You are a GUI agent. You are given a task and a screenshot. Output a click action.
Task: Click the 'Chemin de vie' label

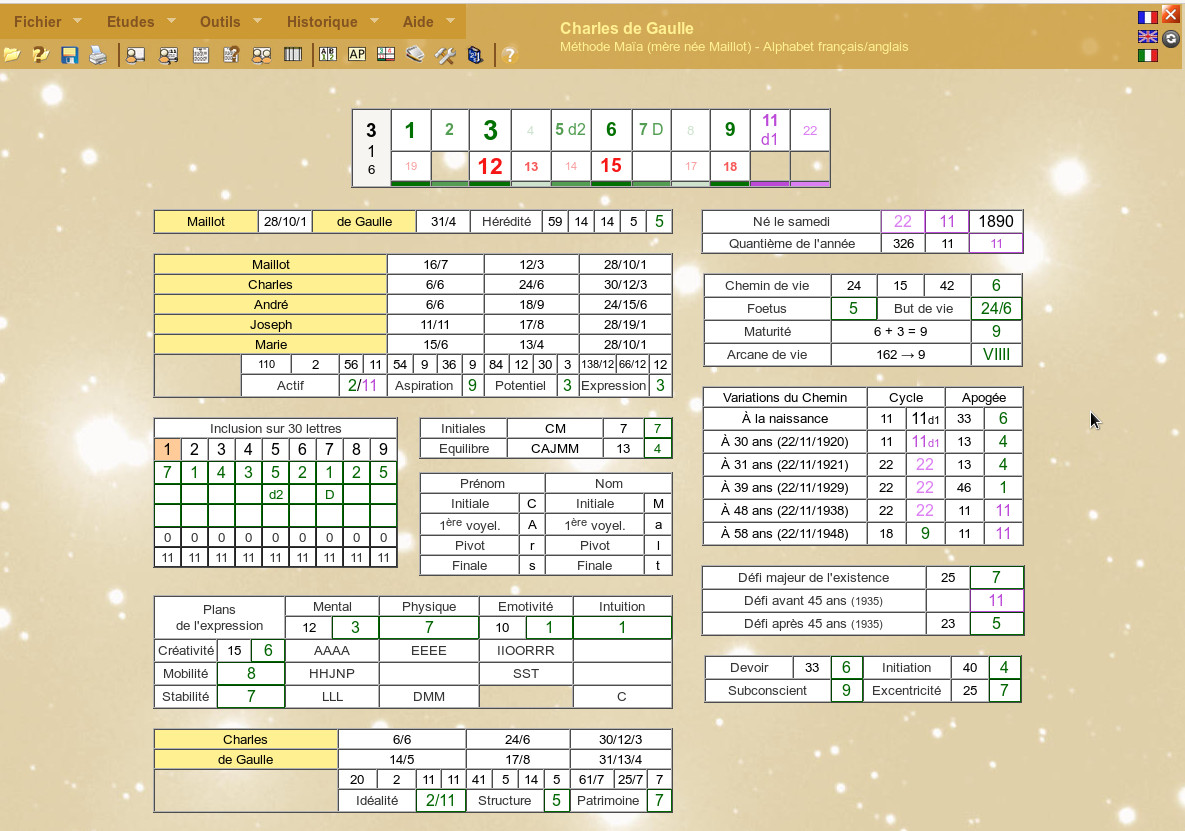767,286
